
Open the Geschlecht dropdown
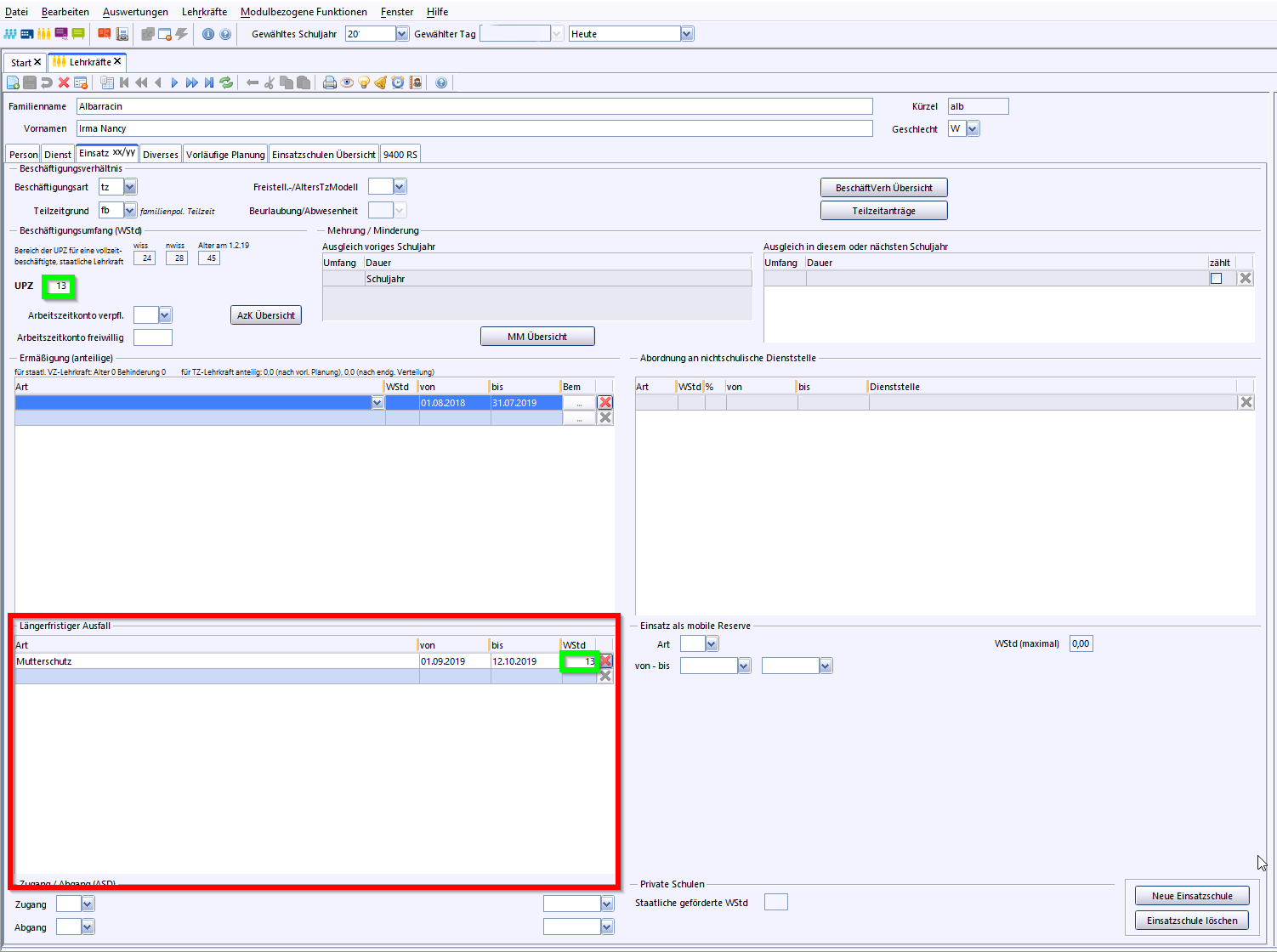click(973, 128)
